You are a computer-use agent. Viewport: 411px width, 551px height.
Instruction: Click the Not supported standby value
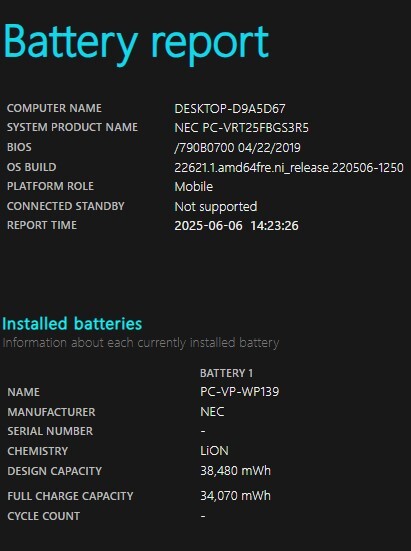(216, 206)
